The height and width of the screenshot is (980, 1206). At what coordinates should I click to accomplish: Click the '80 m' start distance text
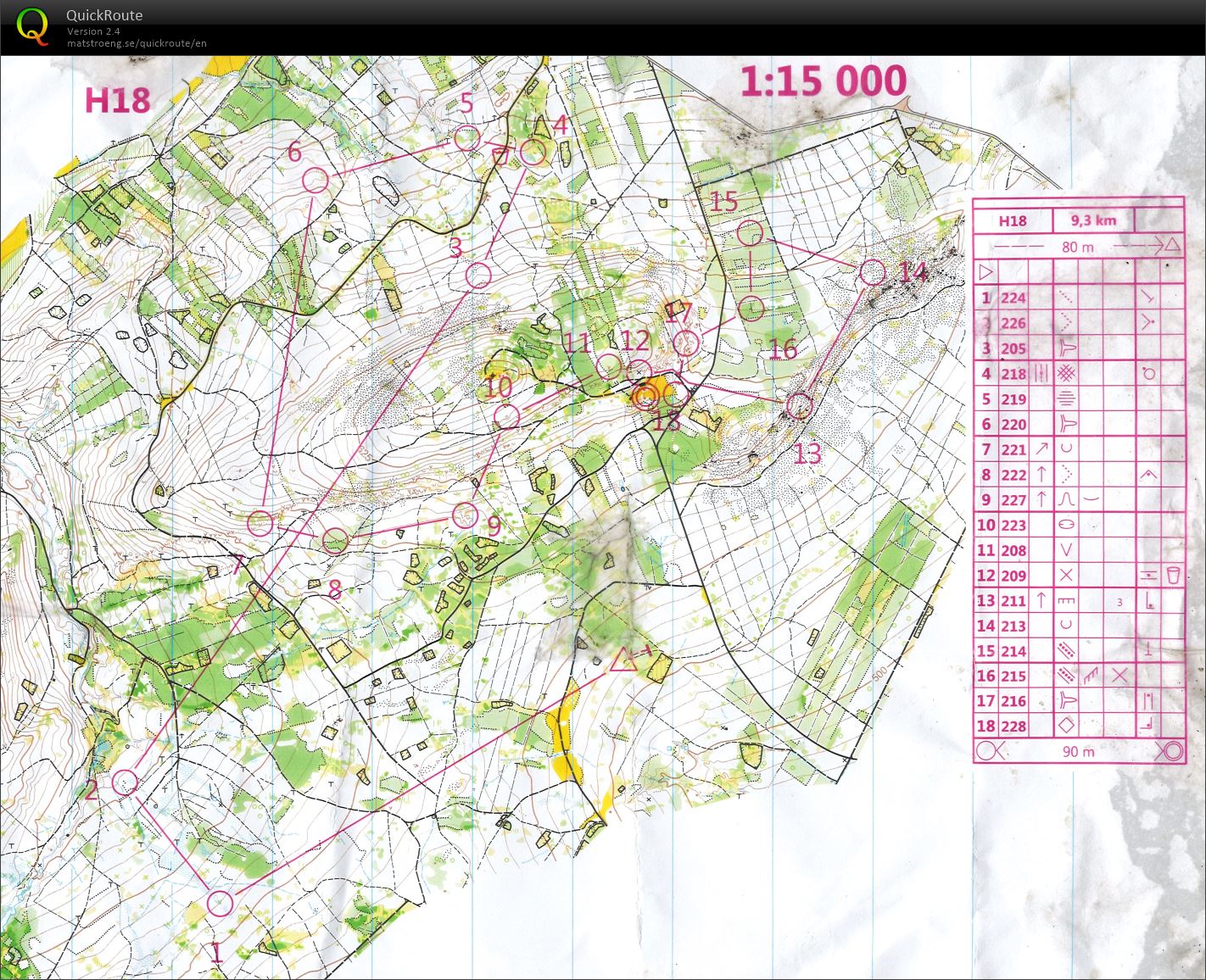(x=1078, y=248)
